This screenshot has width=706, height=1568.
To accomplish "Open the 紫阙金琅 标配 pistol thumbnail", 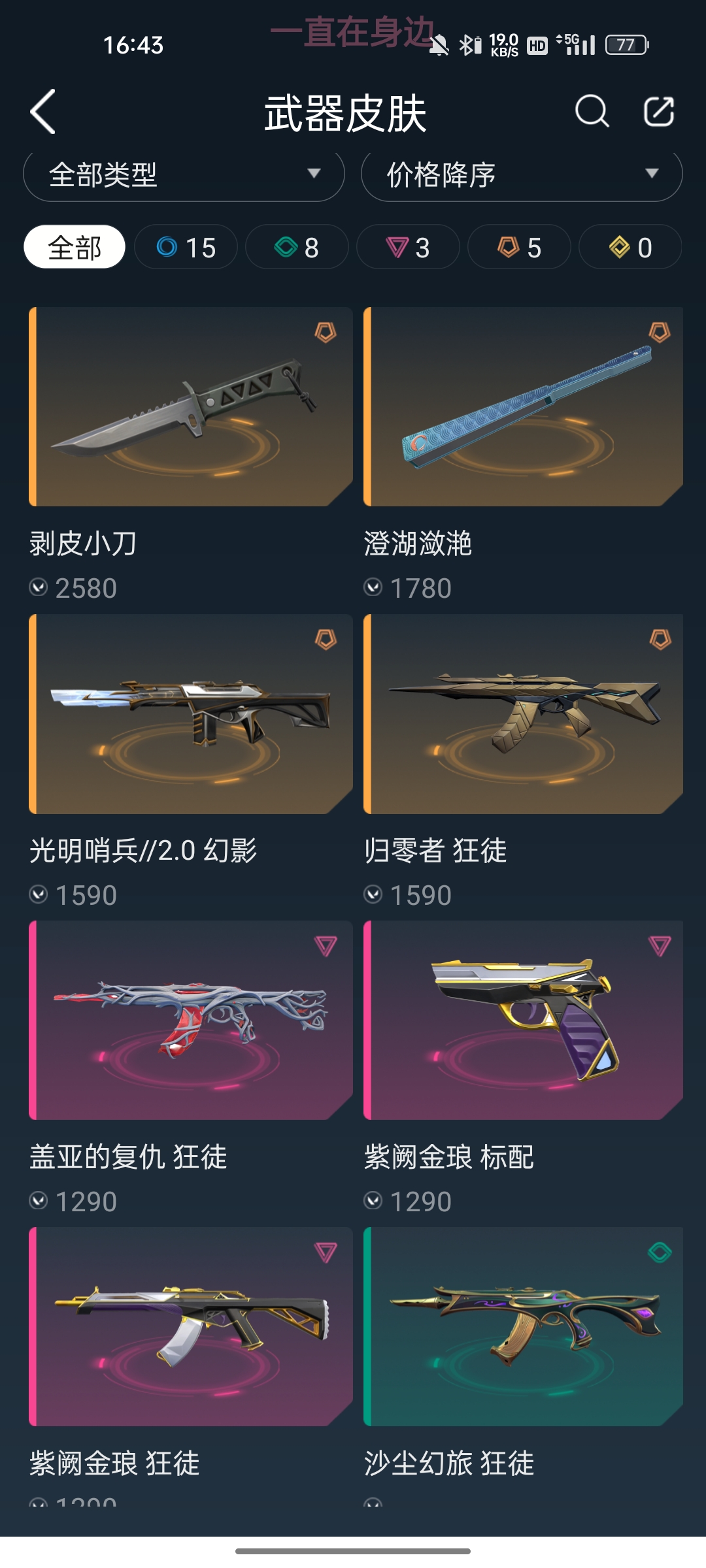I will click(523, 1020).
